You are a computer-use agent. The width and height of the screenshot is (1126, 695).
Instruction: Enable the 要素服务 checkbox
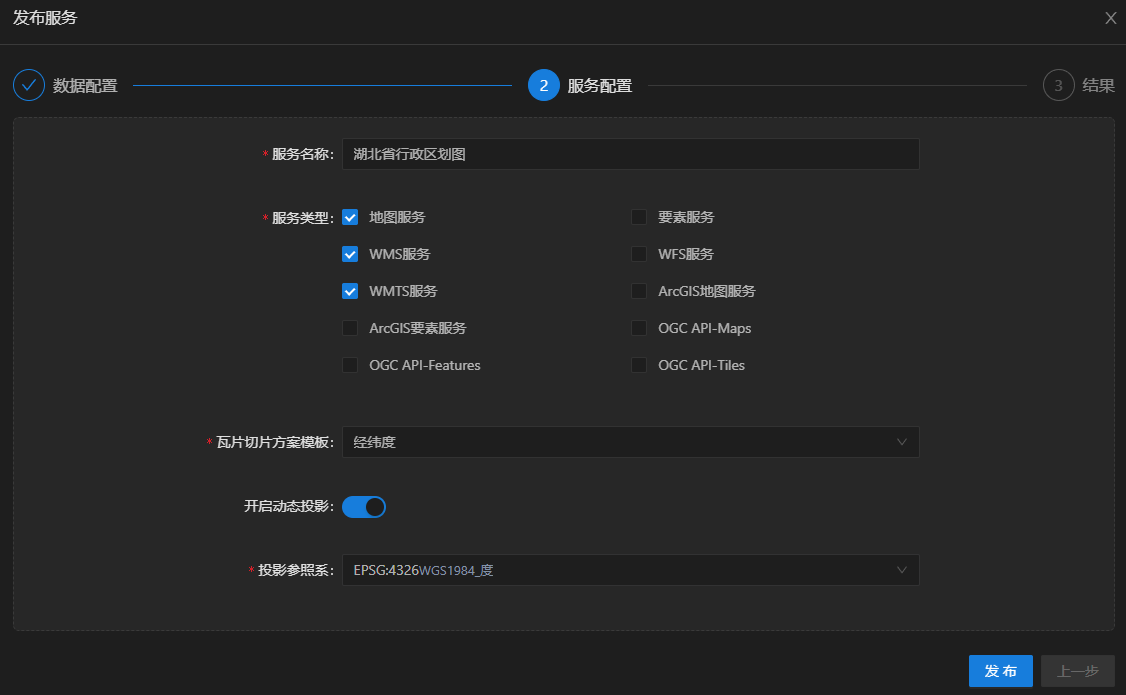(x=639, y=217)
